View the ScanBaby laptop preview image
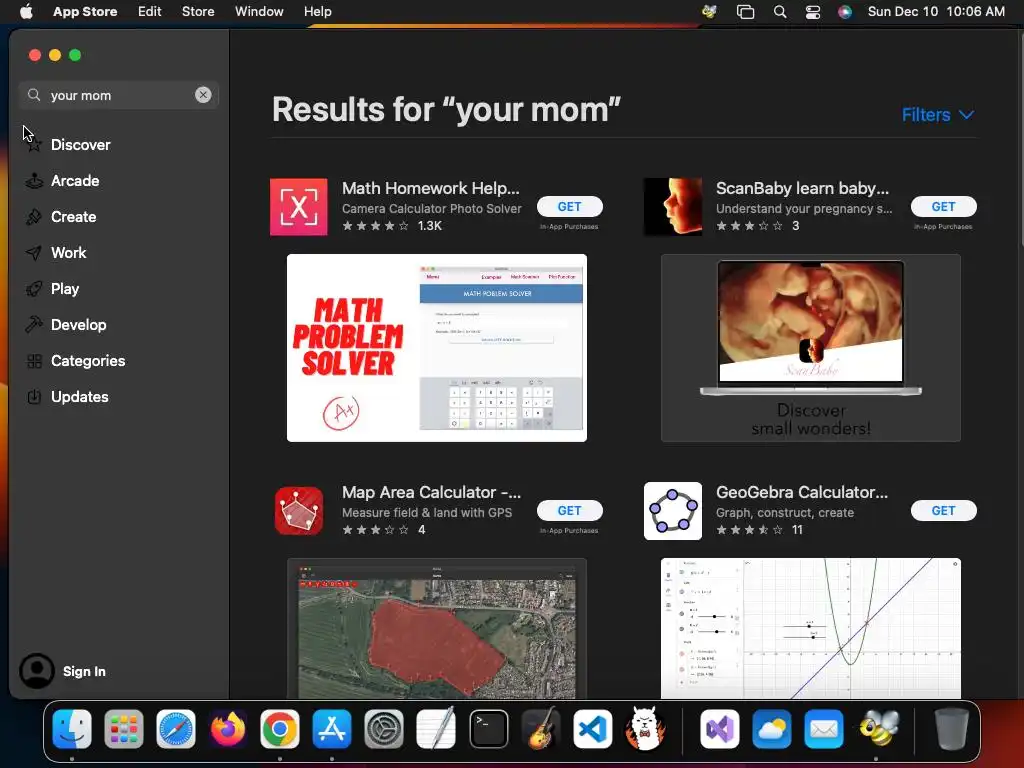 [810, 348]
